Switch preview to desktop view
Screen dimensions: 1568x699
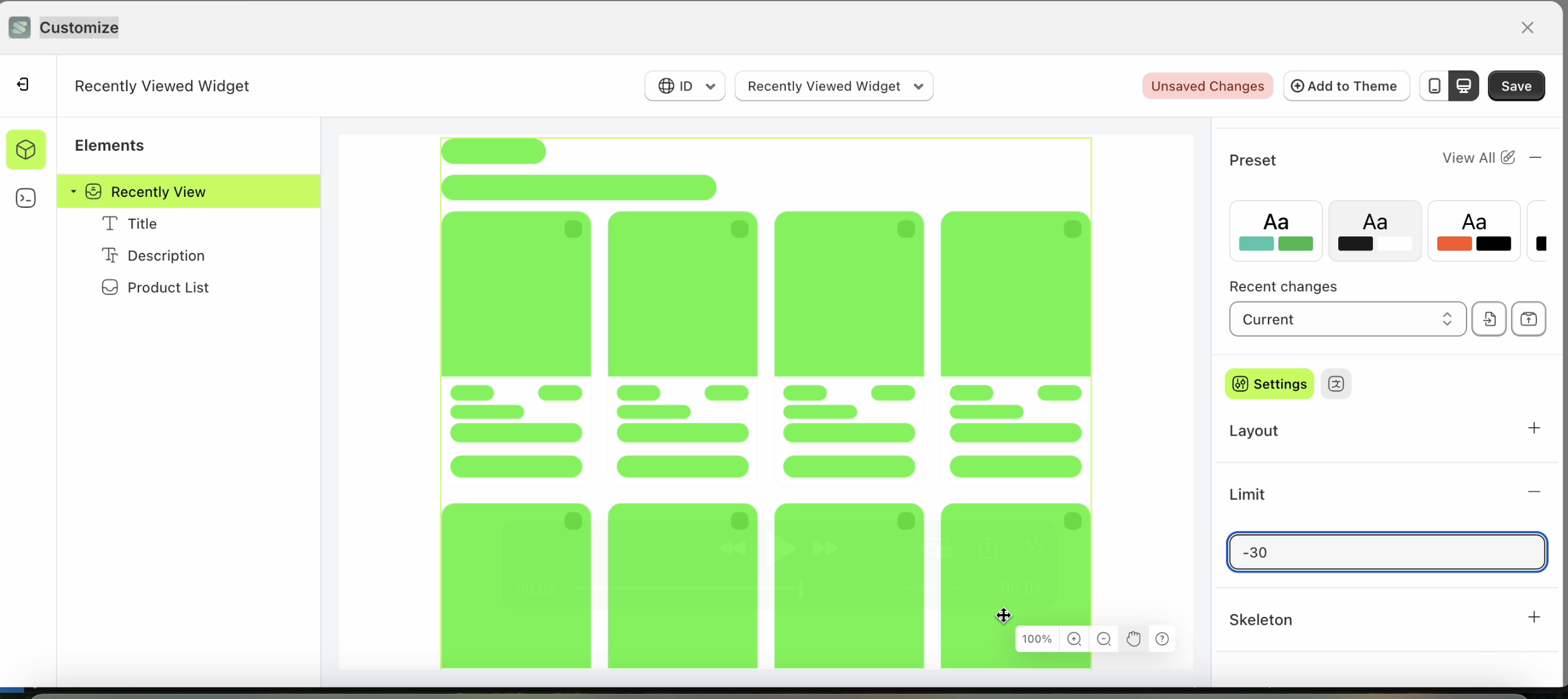point(1464,86)
